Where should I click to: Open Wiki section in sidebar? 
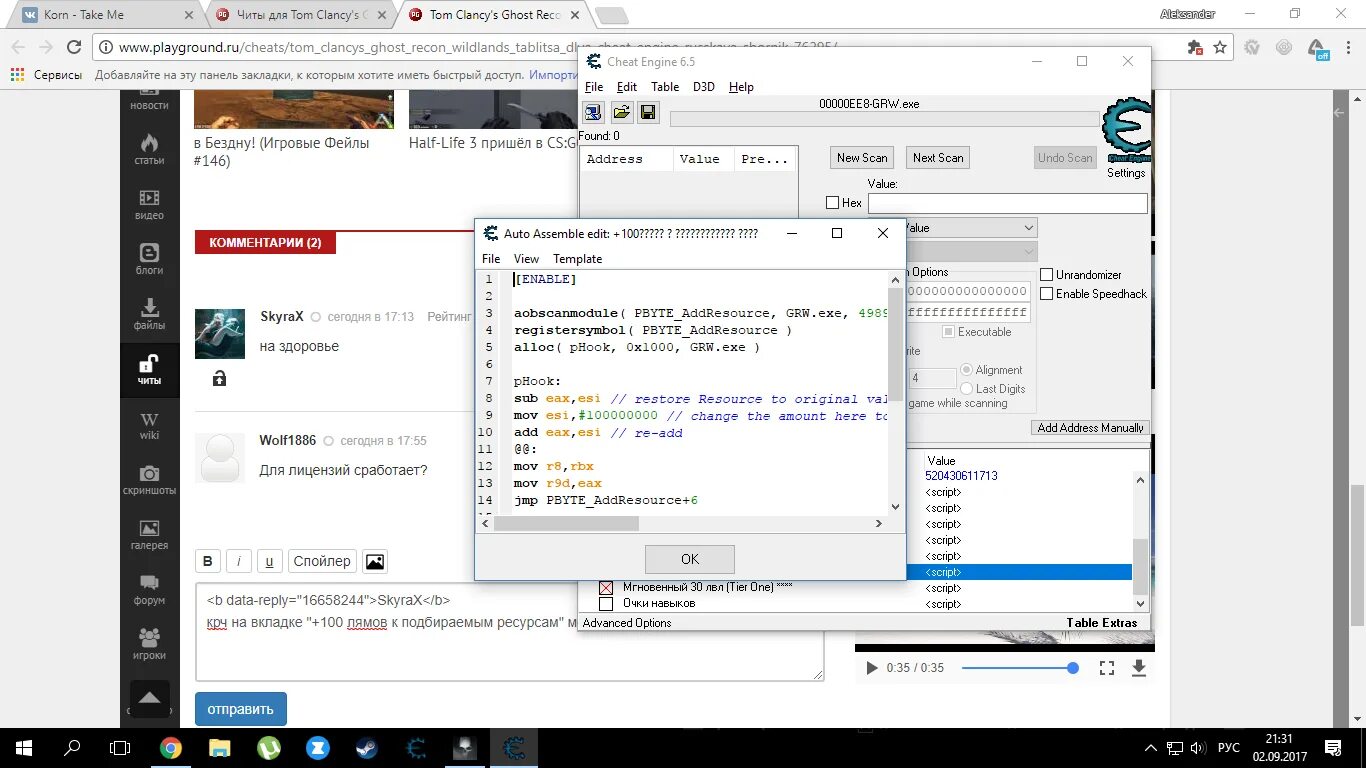(150, 425)
